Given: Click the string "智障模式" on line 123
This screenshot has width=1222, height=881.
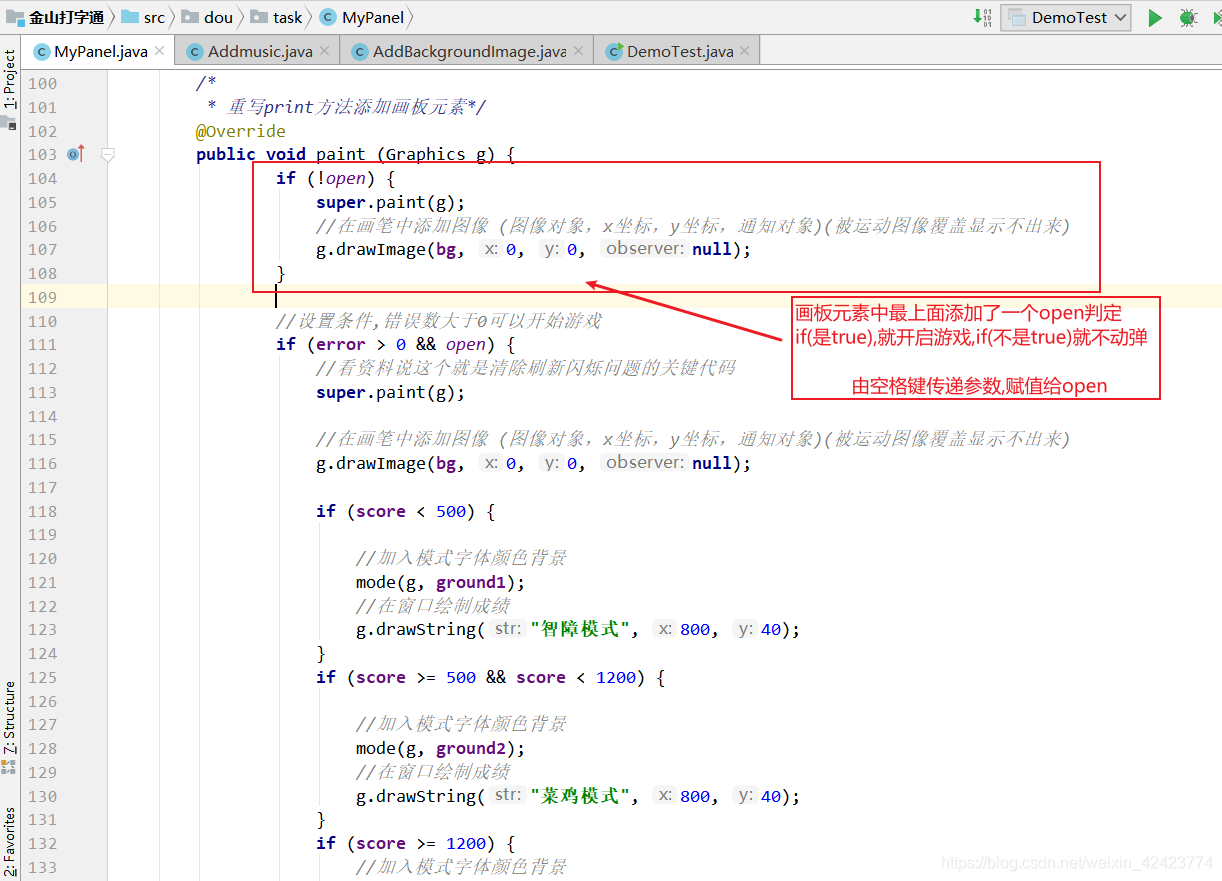Looking at the screenshot, I should click(581, 630).
